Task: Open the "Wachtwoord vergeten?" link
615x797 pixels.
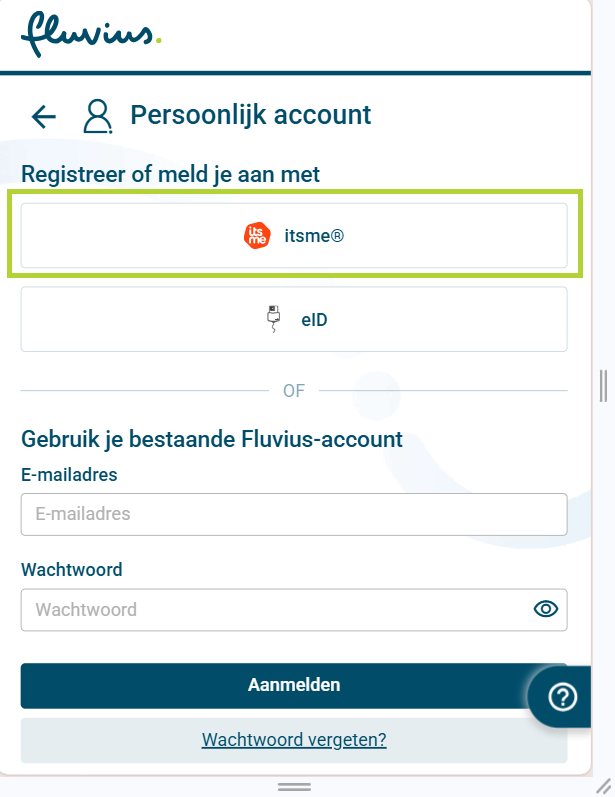Action: coord(294,740)
